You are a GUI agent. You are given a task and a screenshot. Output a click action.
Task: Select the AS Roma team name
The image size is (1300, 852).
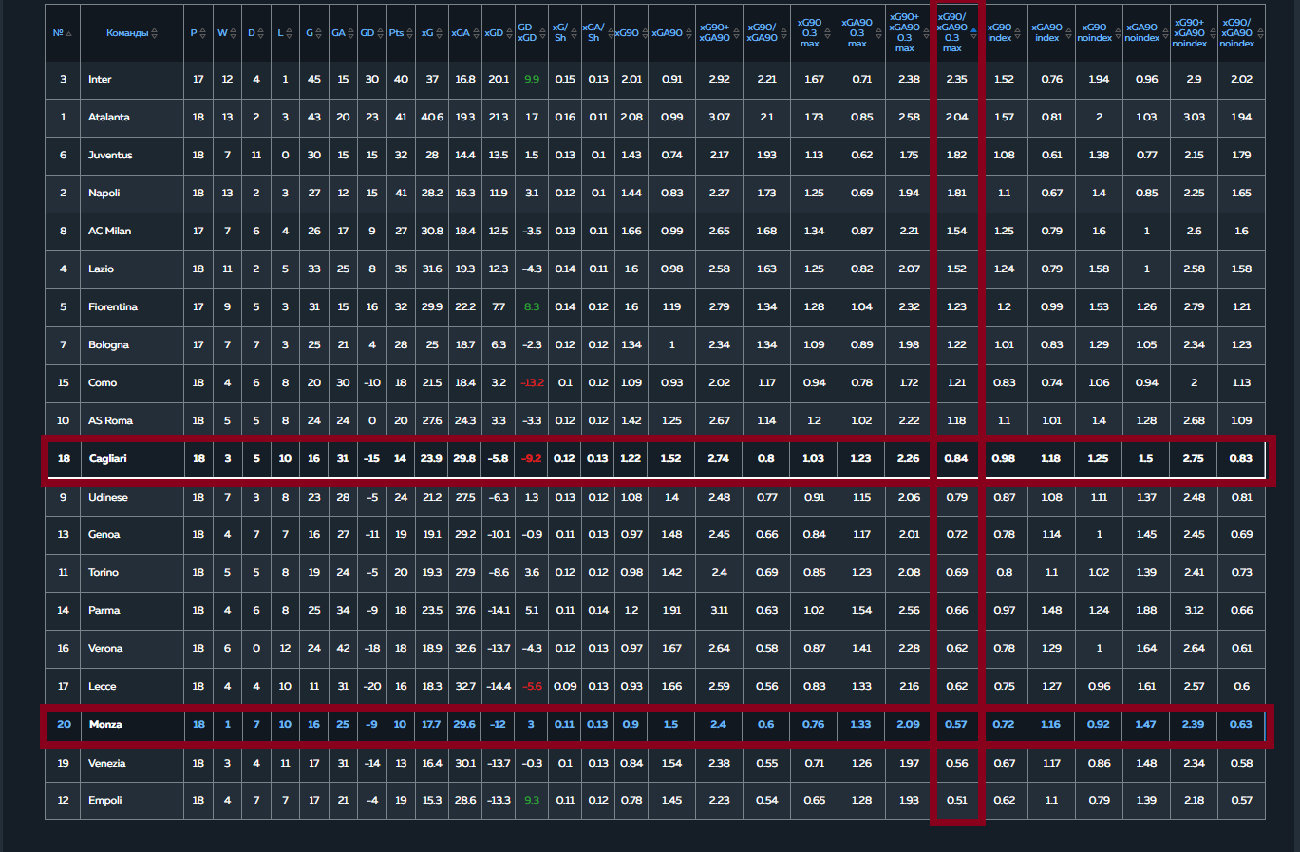tap(109, 421)
